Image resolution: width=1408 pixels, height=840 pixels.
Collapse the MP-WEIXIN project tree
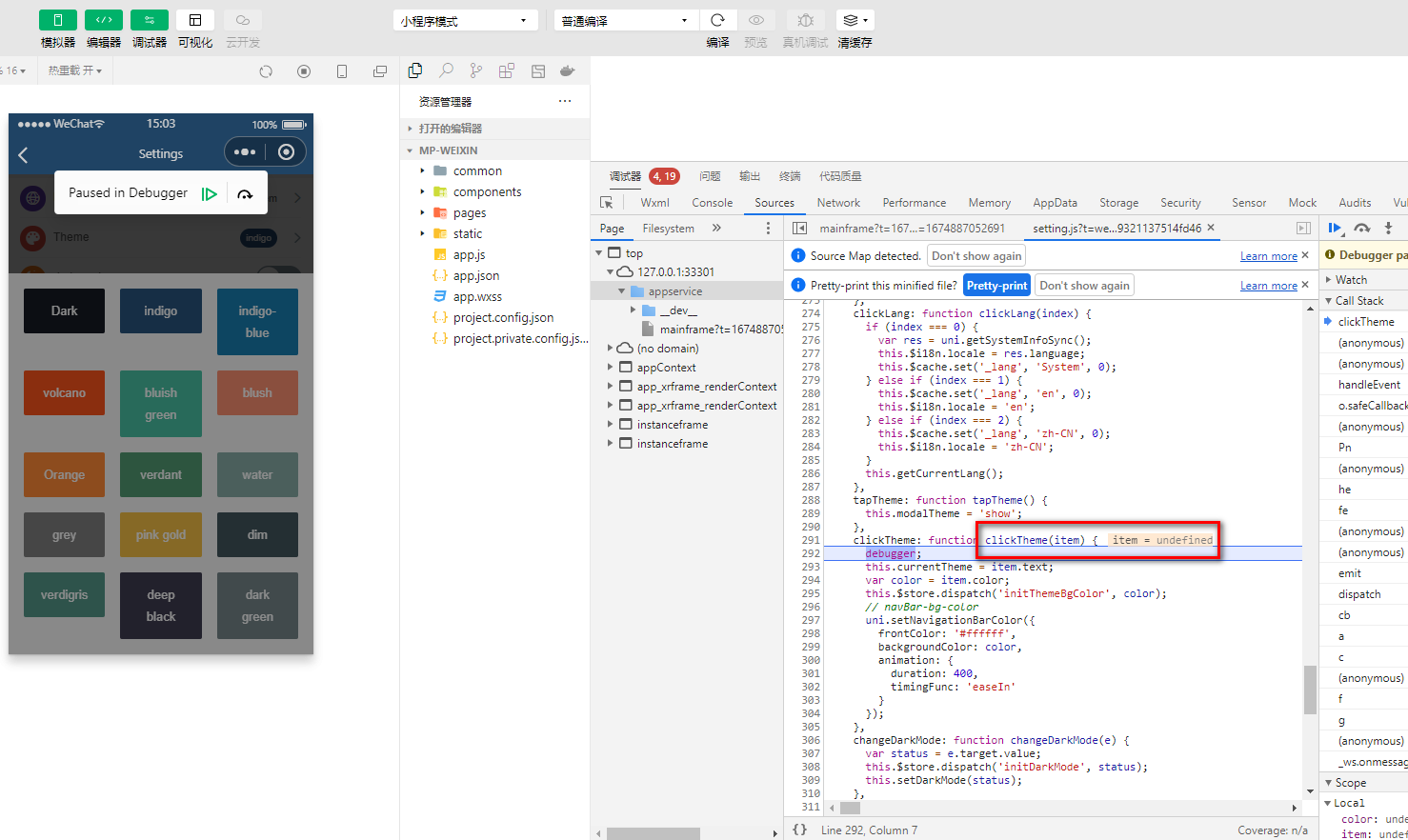click(494, 150)
